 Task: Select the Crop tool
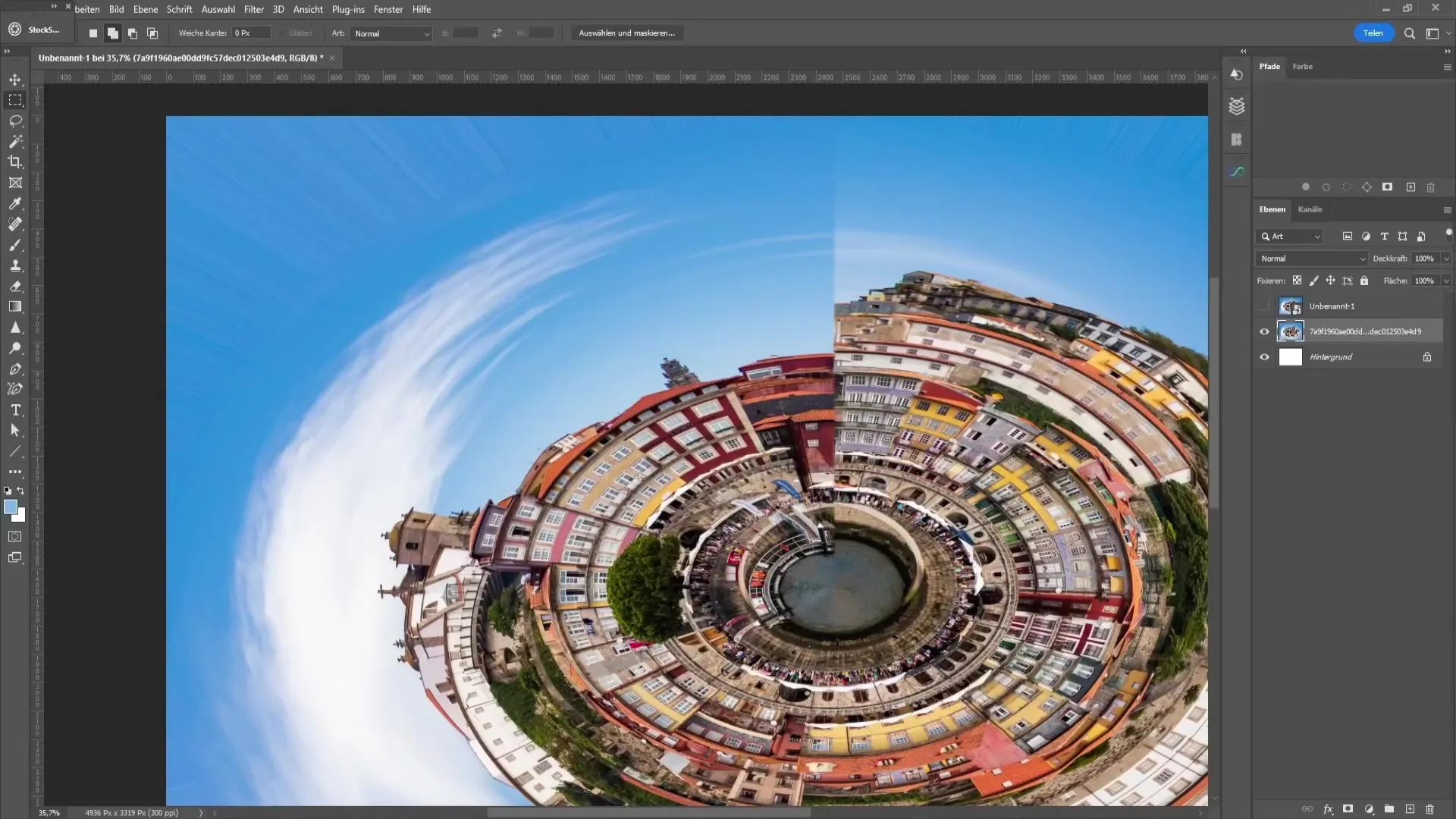click(15, 161)
